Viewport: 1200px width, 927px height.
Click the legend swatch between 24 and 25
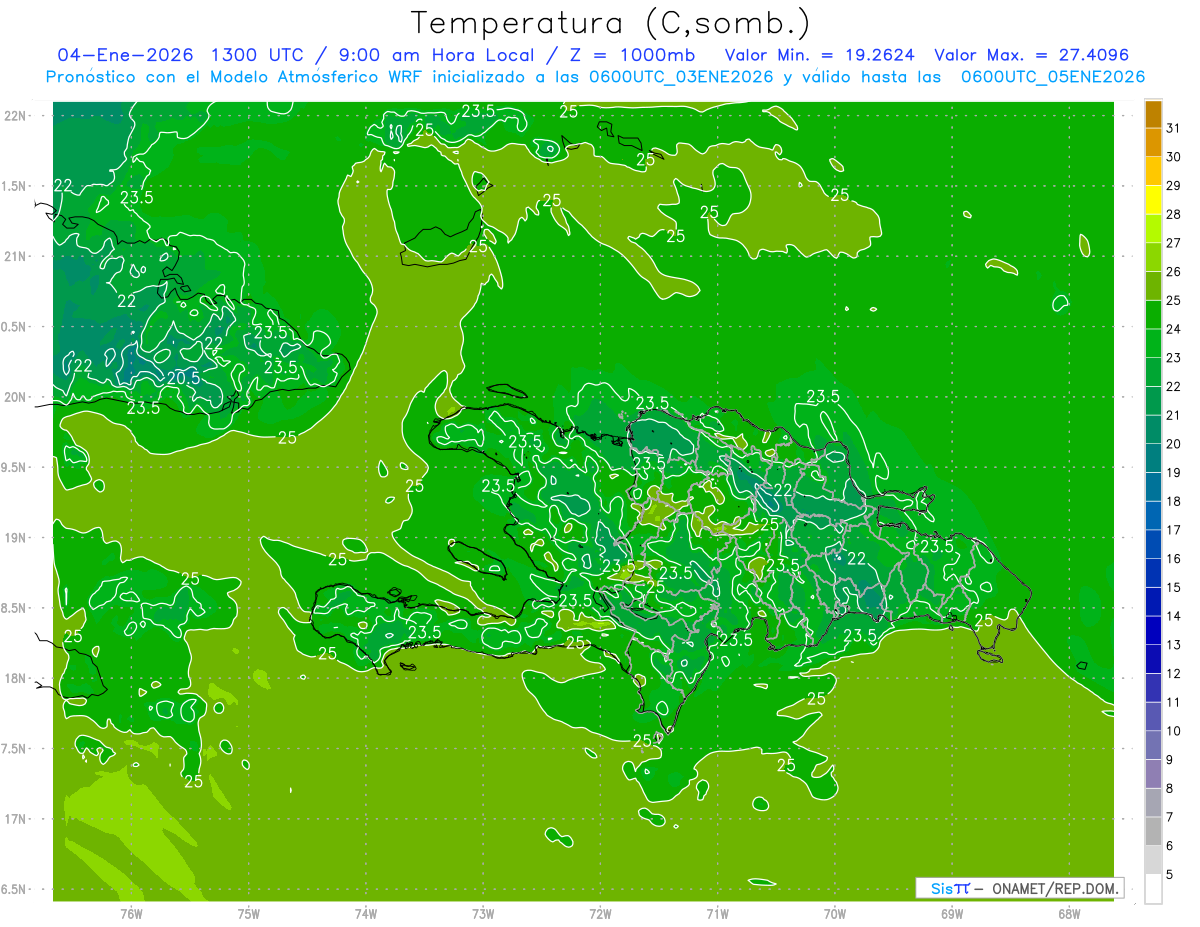pyautogui.click(x=1153, y=315)
